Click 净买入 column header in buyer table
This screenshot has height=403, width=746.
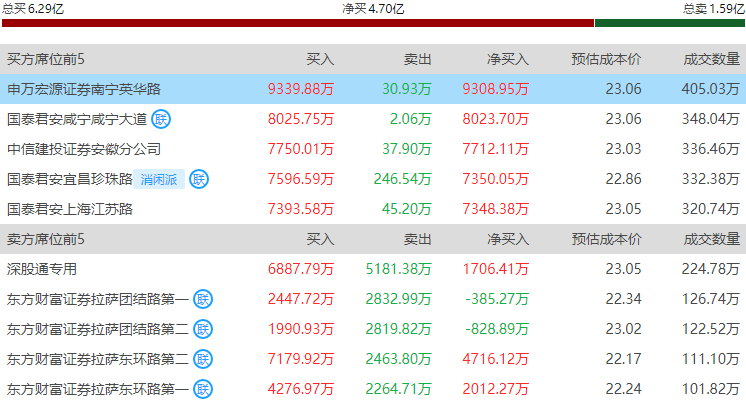pos(508,59)
